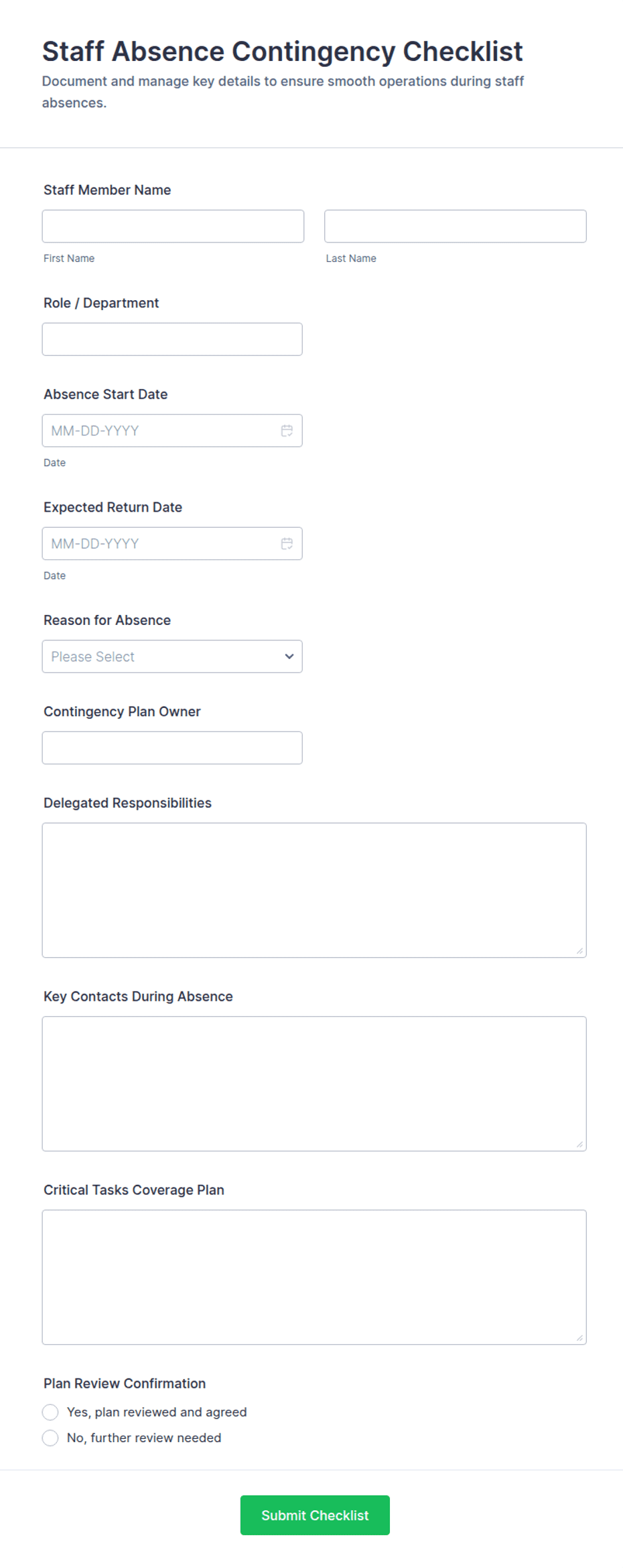Click inside Key Contacts During Absence area
Screen dimensions: 623x1568
pyautogui.click(x=314, y=1084)
